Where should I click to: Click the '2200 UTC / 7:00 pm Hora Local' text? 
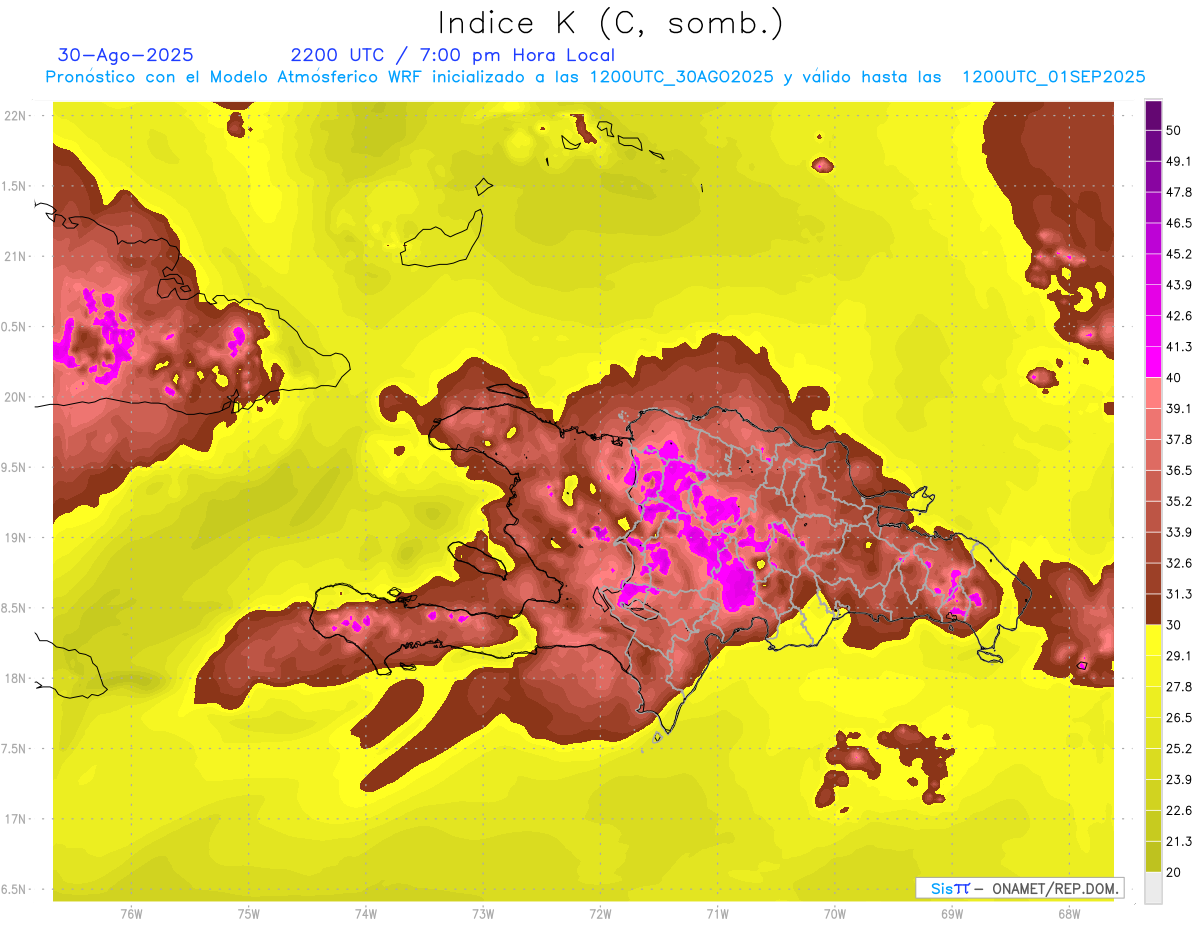click(x=453, y=55)
